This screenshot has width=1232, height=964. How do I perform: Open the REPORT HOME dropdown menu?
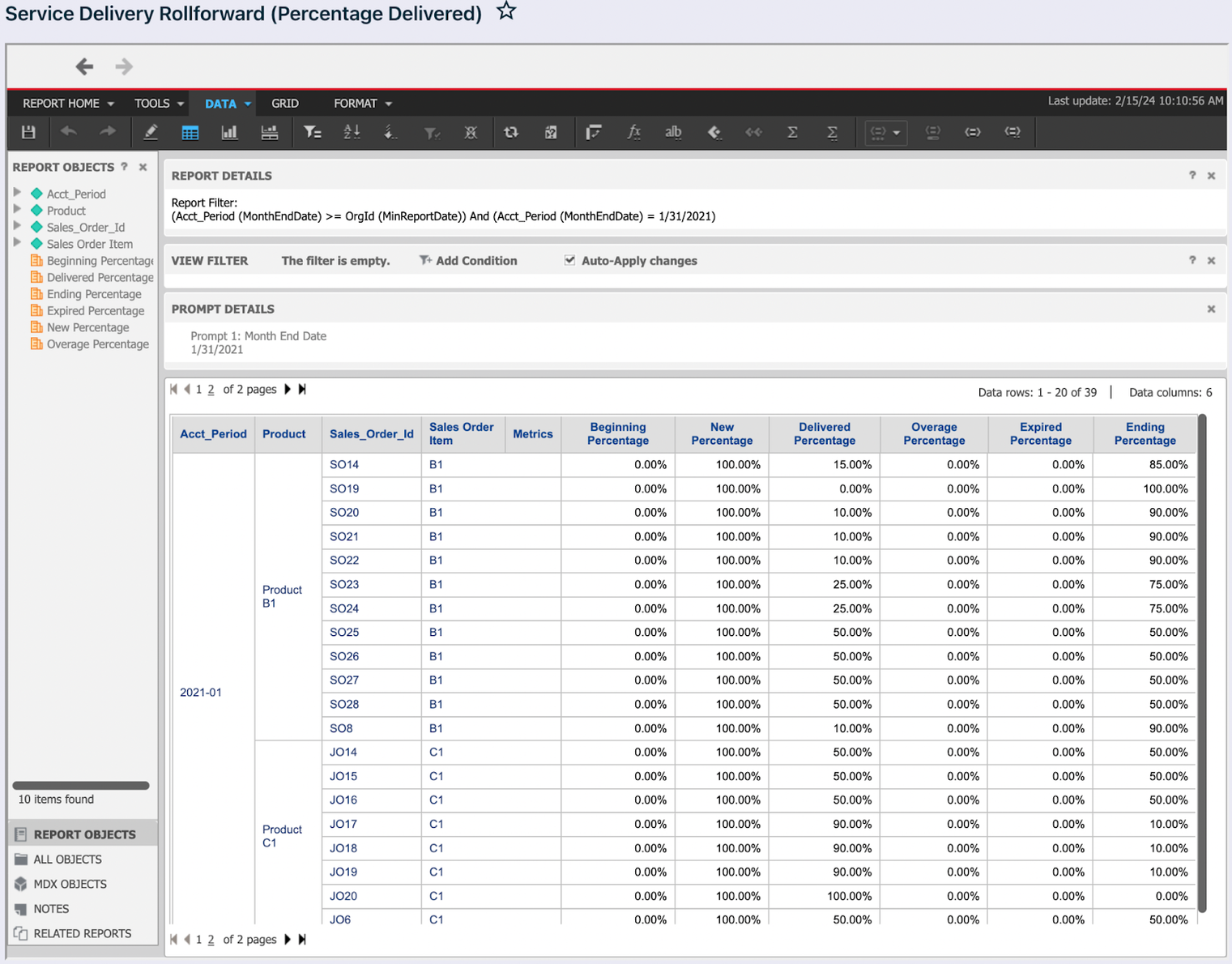click(68, 104)
